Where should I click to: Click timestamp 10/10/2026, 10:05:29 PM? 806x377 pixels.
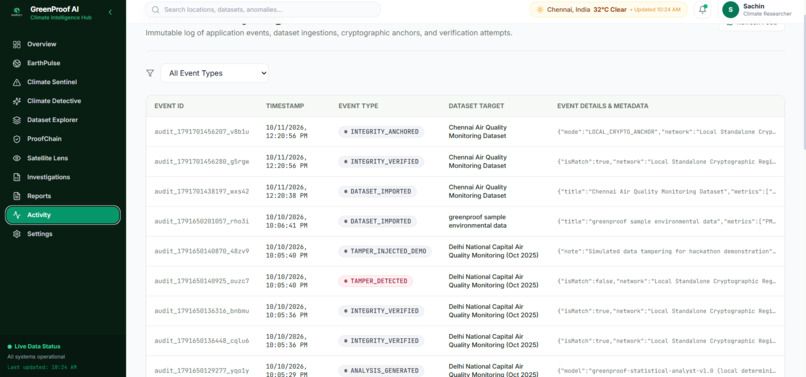pyautogui.click(x=286, y=371)
